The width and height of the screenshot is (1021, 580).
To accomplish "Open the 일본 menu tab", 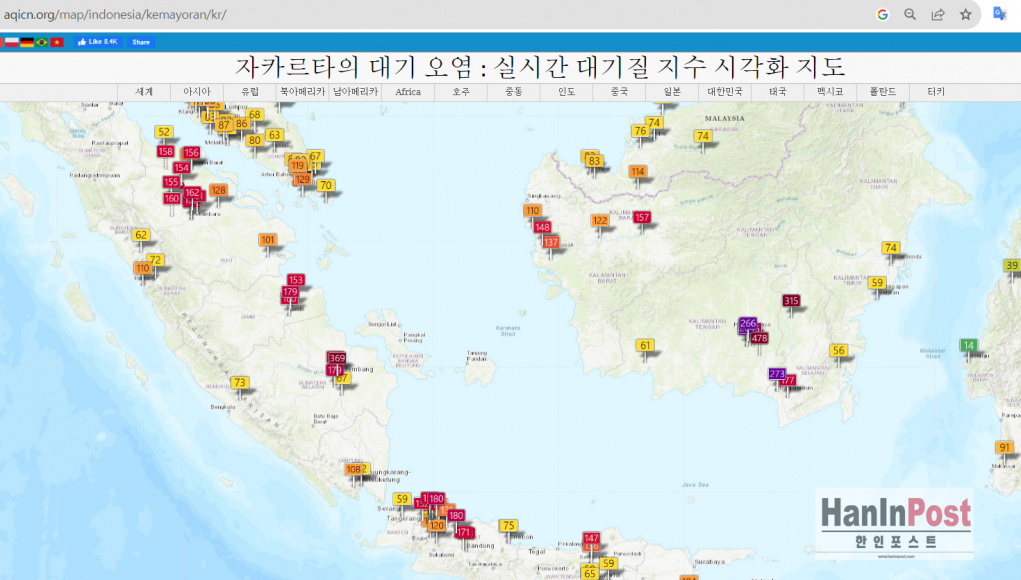I will click(672, 92).
